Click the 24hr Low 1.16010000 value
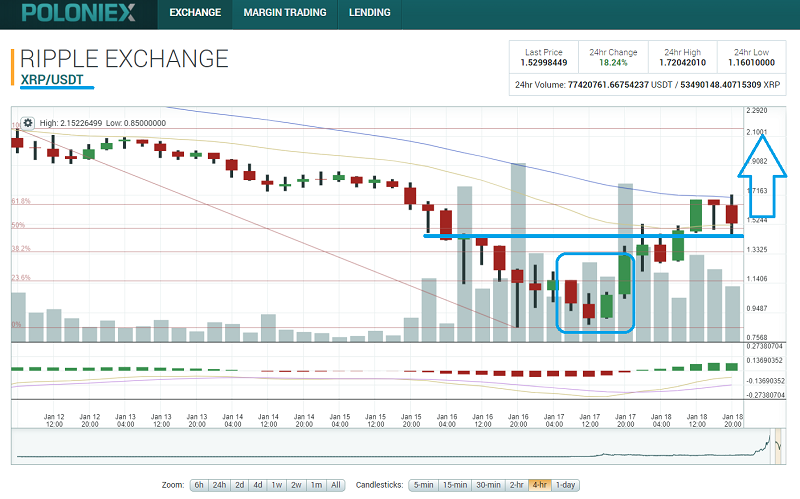This screenshot has width=800, height=499. (x=752, y=62)
